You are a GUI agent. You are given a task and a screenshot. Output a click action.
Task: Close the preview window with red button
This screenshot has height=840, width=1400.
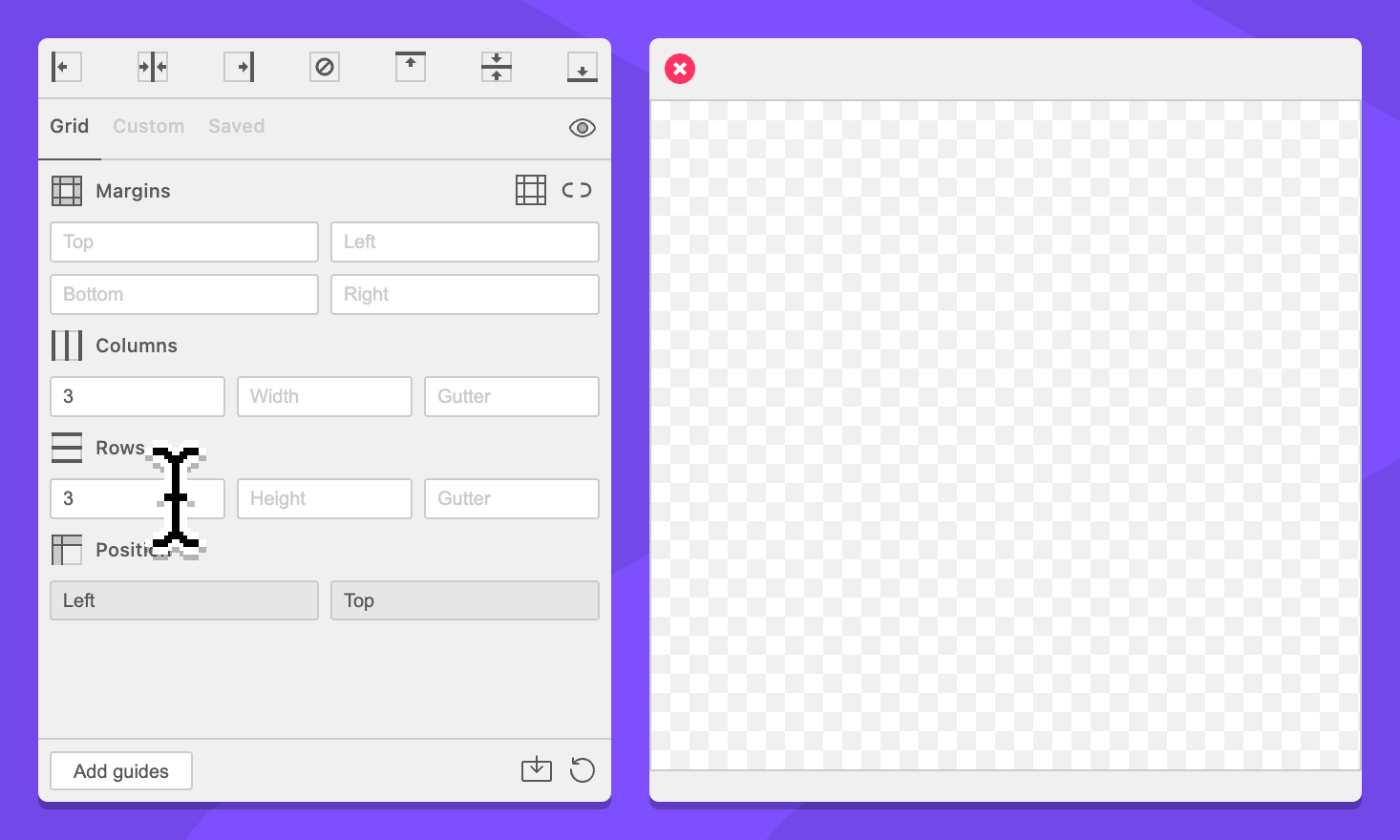click(680, 69)
